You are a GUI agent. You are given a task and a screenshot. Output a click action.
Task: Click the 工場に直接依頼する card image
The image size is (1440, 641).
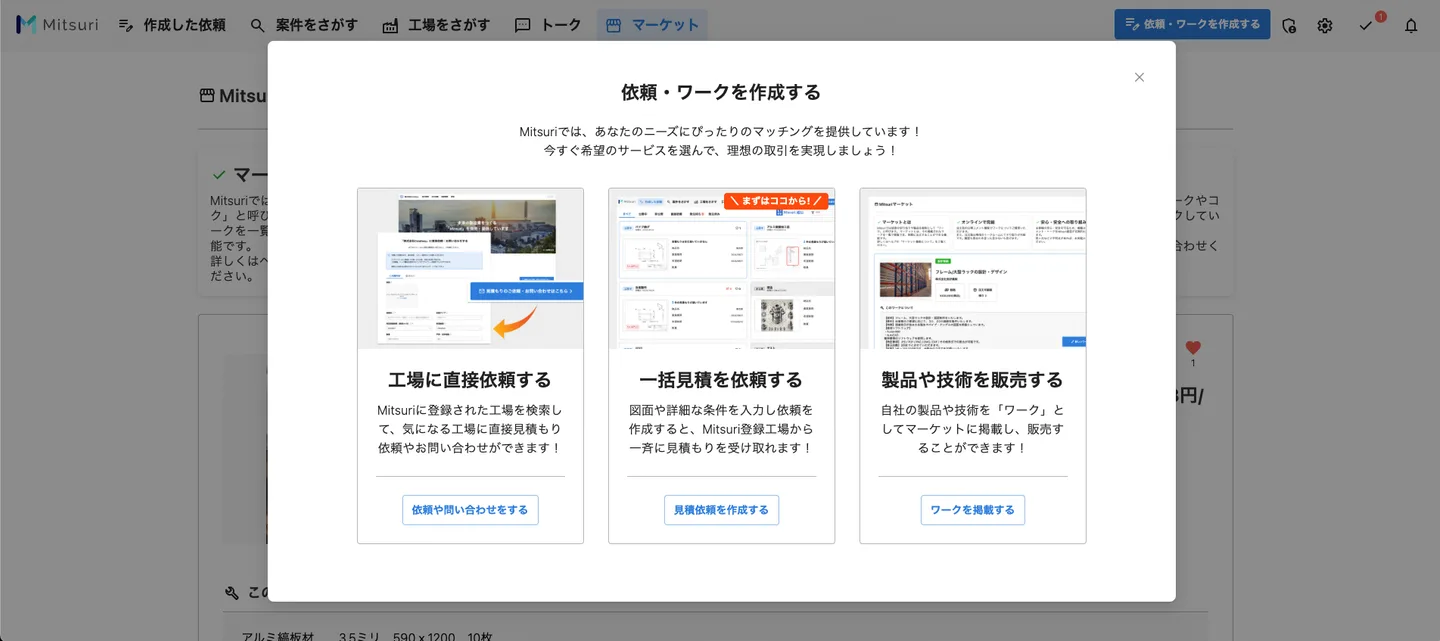pos(470,269)
